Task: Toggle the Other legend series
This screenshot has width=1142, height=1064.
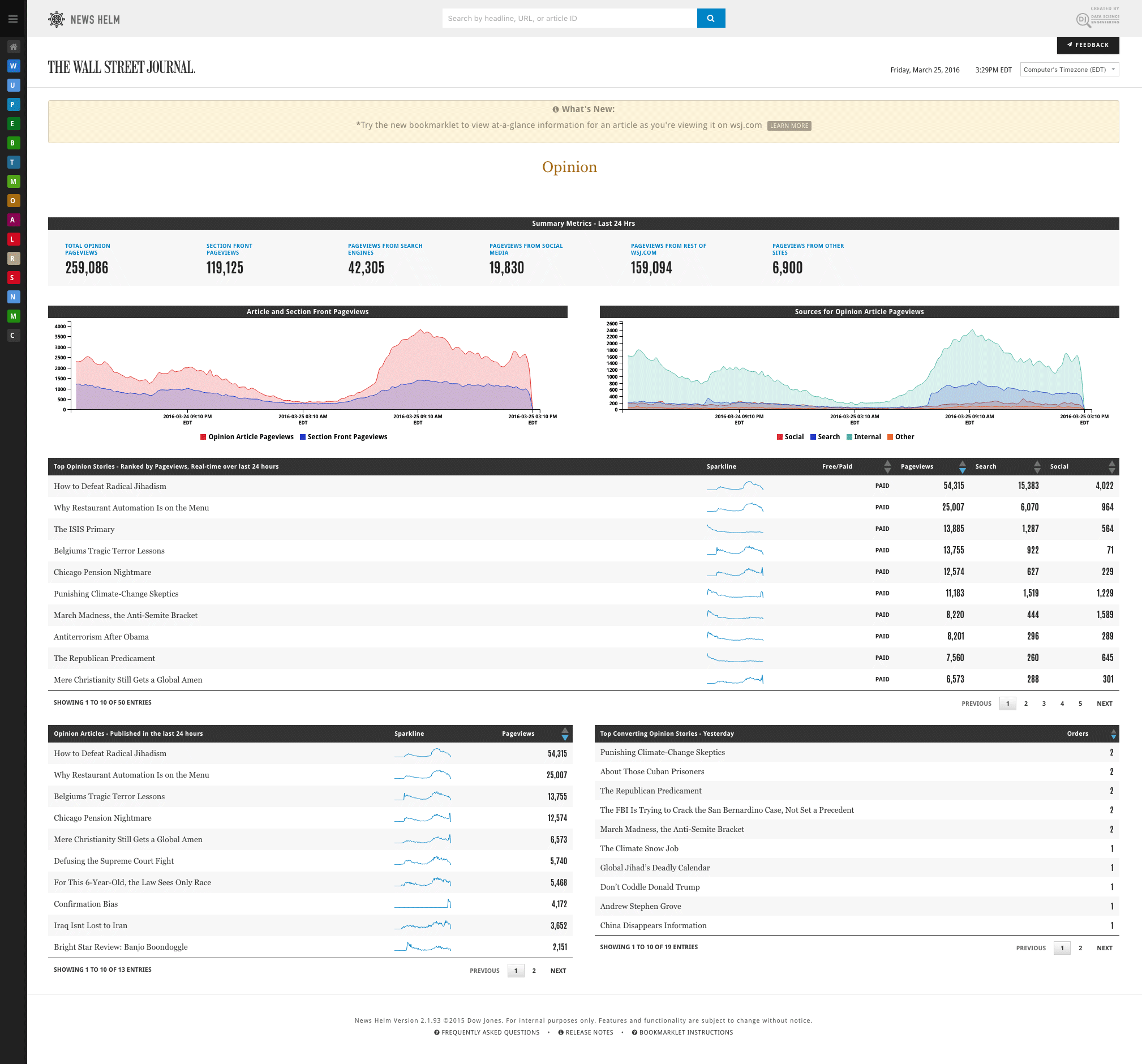Action: [x=901, y=437]
